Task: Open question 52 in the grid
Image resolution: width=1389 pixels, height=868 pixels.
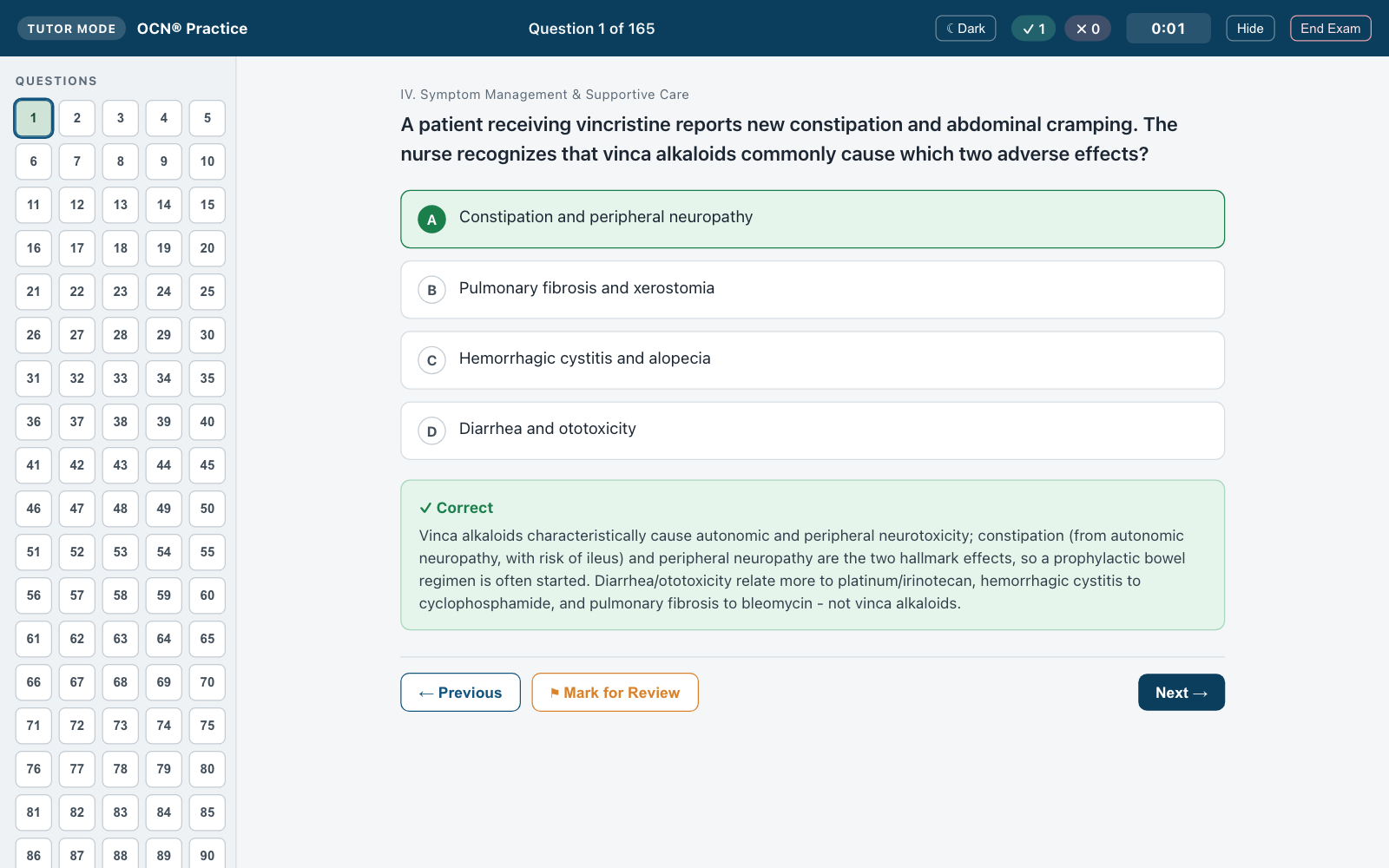Action: coord(77,552)
